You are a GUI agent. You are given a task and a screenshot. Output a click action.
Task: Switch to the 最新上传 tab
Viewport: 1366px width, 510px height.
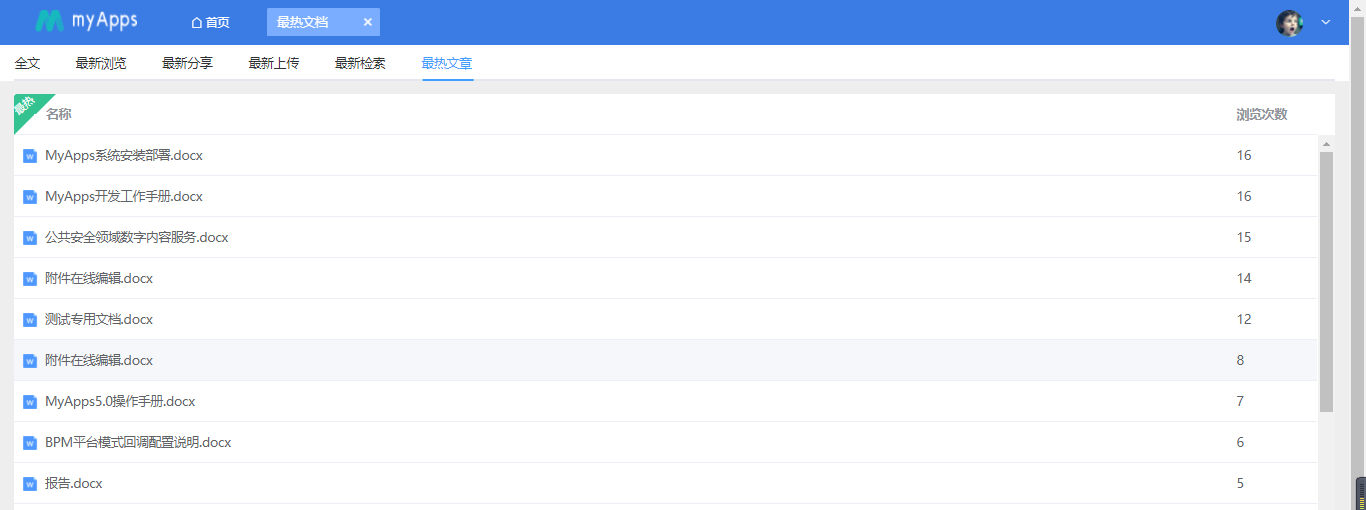(x=274, y=63)
